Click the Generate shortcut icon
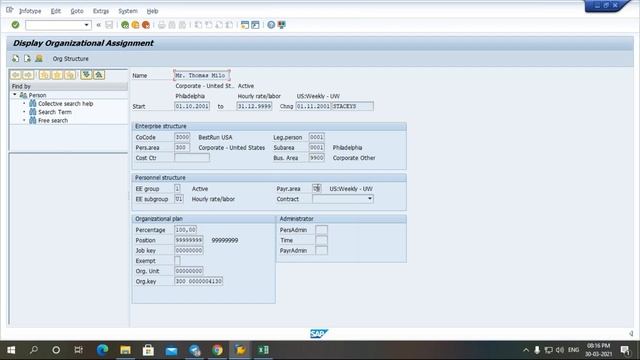This screenshot has height=360, width=640. pyautogui.click(x=255, y=25)
